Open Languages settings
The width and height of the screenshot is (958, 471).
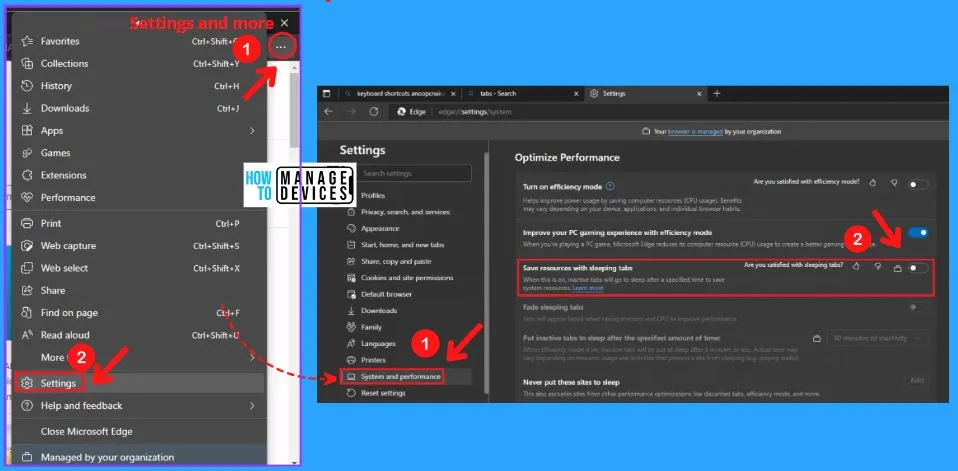378,344
